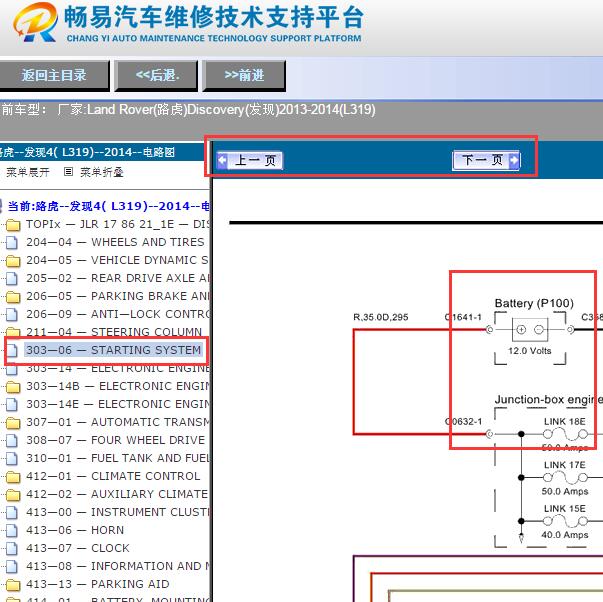Expand 303-14B Electronic Engine folder

click(x=118, y=386)
